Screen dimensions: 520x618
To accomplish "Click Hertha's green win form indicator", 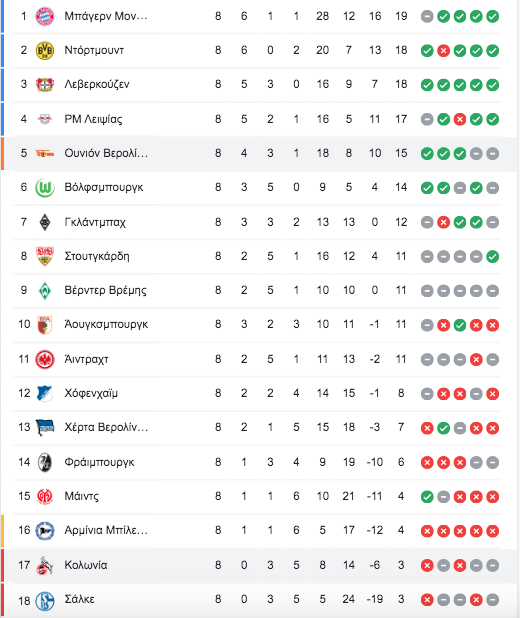I will [x=444, y=428].
